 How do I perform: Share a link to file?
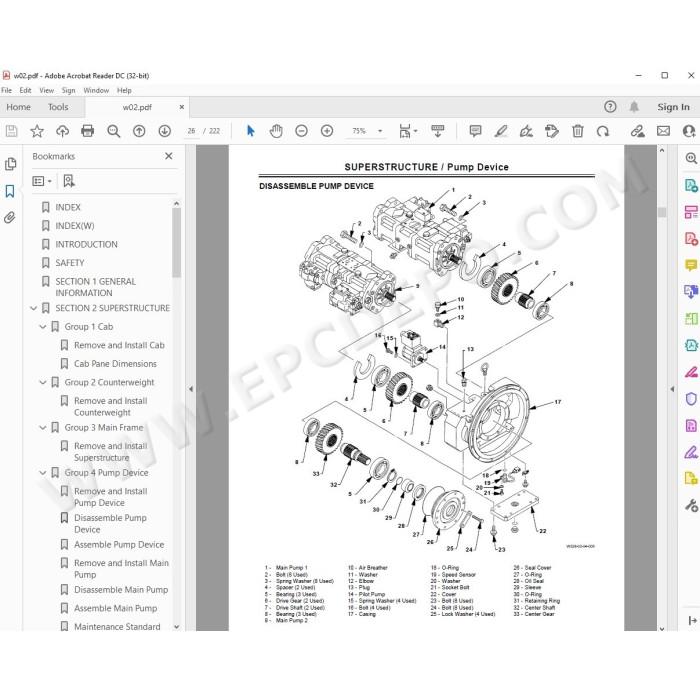(x=638, y=131)
